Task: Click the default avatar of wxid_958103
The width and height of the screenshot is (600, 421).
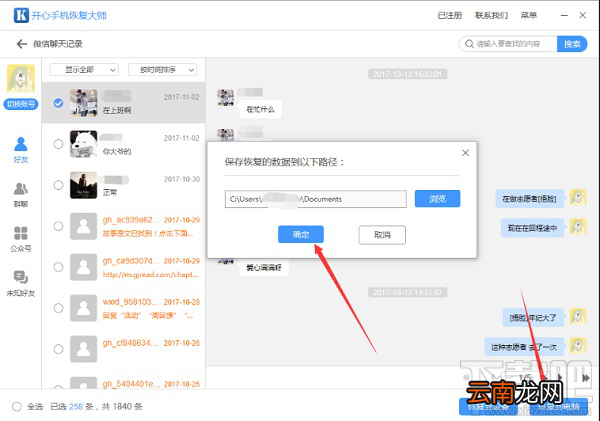Action: click(83, 308)
